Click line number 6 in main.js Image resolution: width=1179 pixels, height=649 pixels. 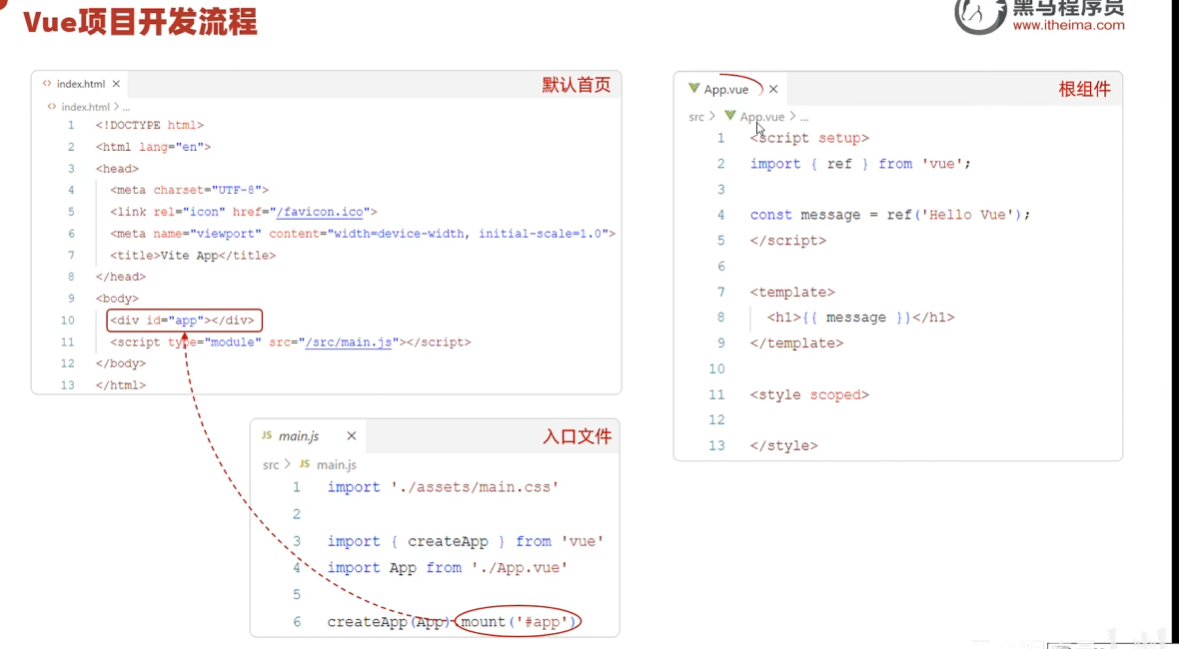click(296, 622)
